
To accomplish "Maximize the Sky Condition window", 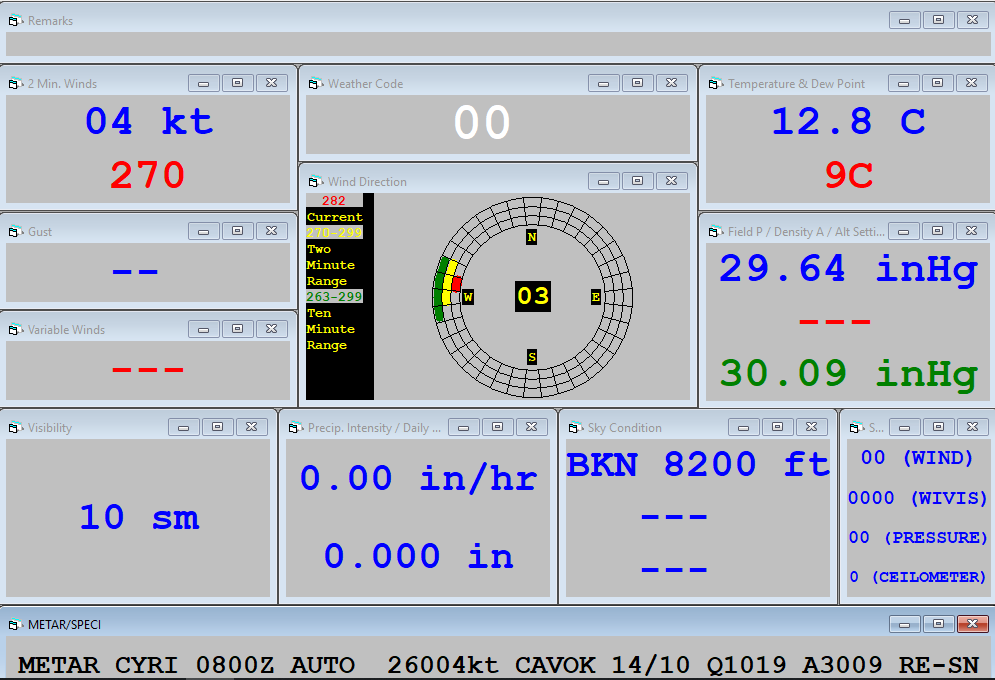I will pos(777,427).
